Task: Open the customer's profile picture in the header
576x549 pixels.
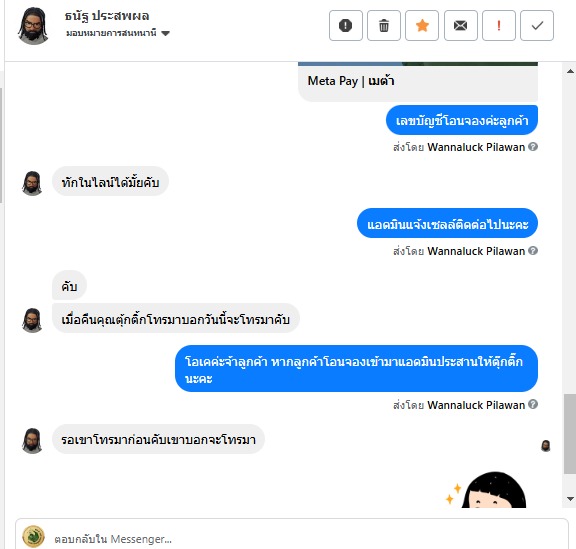Action: tap(33, 25)
